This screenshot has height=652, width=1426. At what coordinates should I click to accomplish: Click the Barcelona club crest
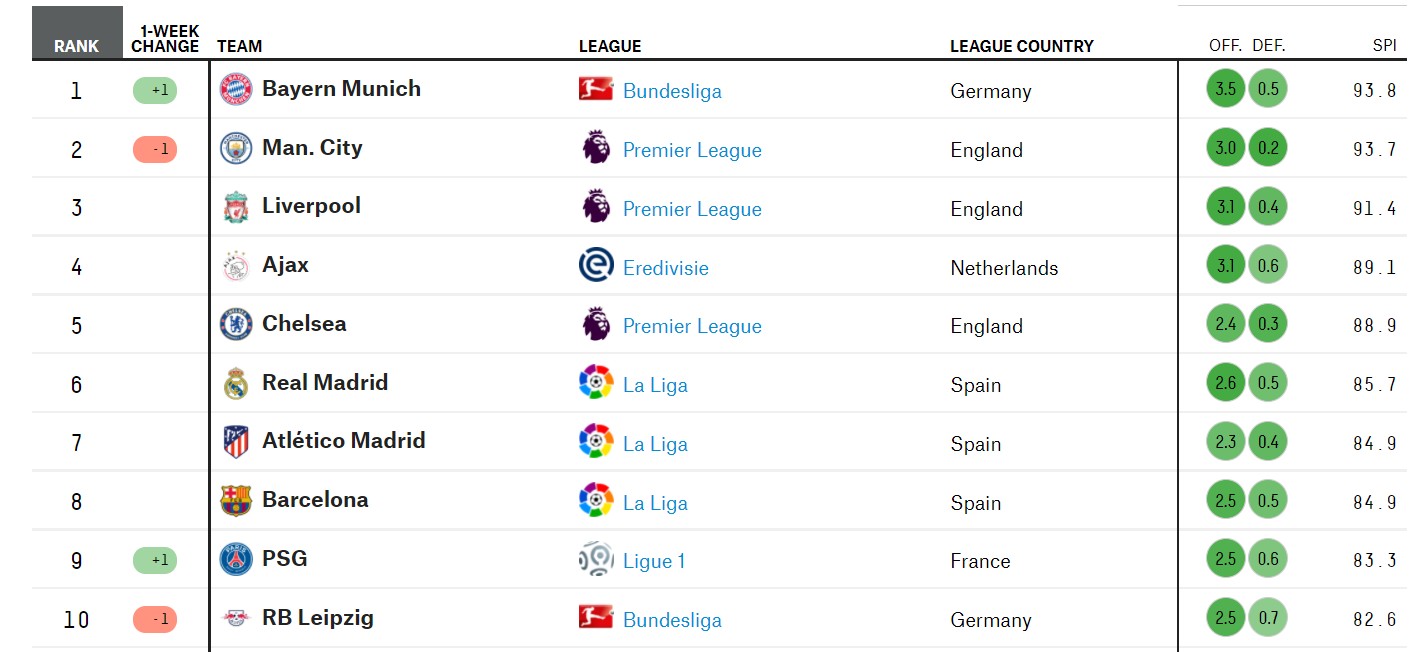236,501
